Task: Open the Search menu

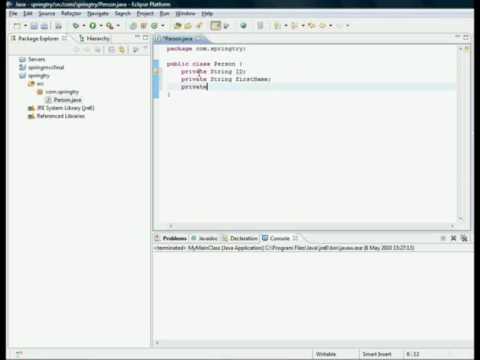Action: pyautogui.click(x=123, y=14)
